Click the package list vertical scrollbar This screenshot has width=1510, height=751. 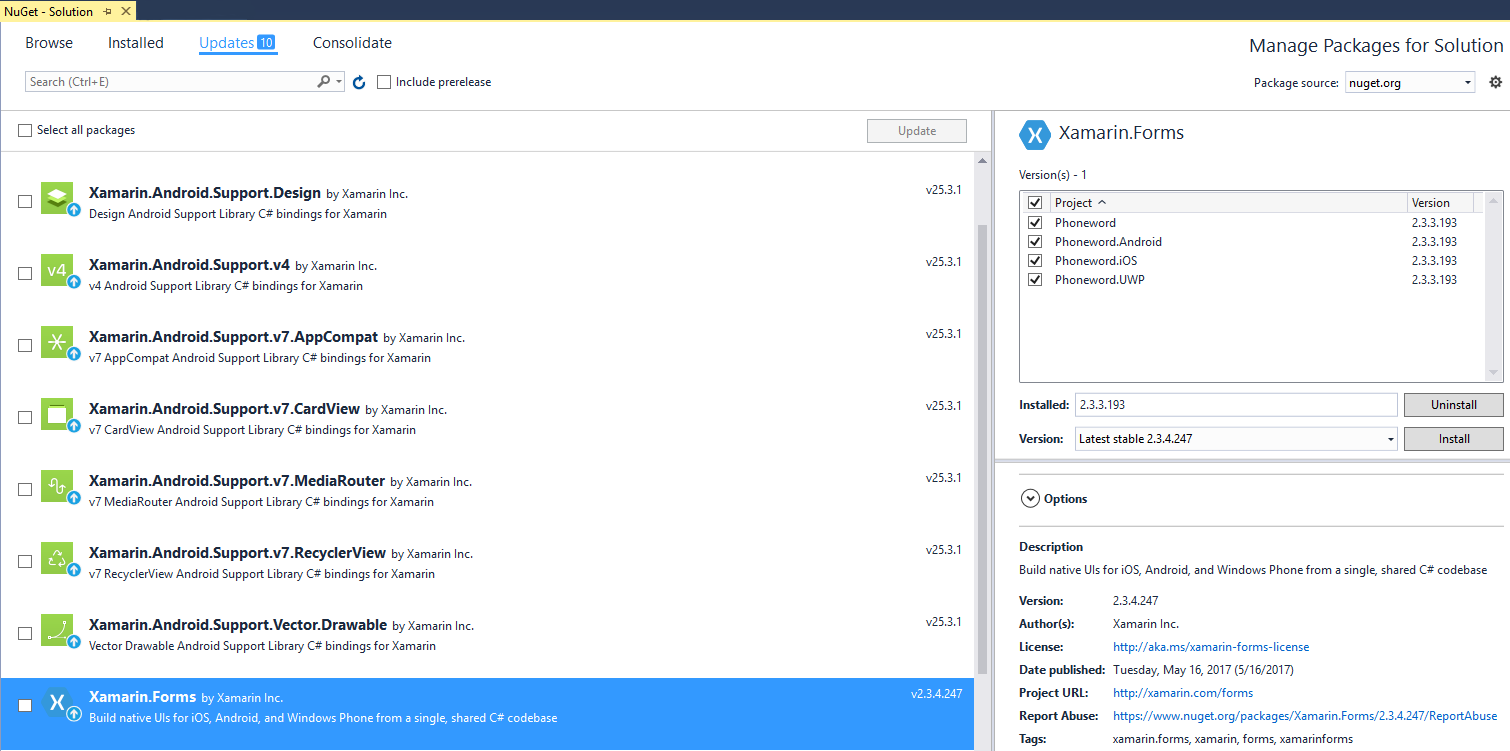(982, 448)
